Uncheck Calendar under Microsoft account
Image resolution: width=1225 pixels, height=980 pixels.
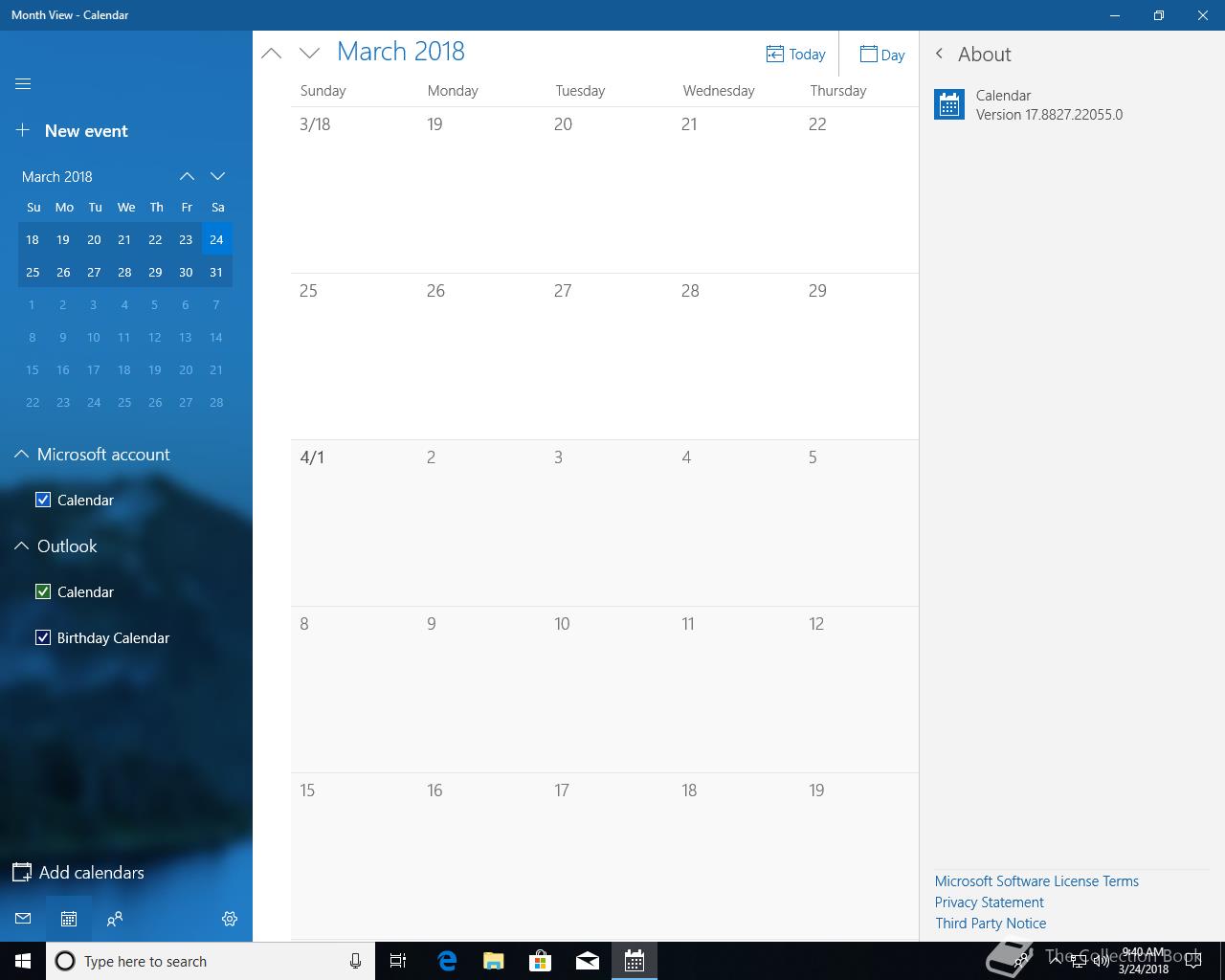tap(43, 500)
